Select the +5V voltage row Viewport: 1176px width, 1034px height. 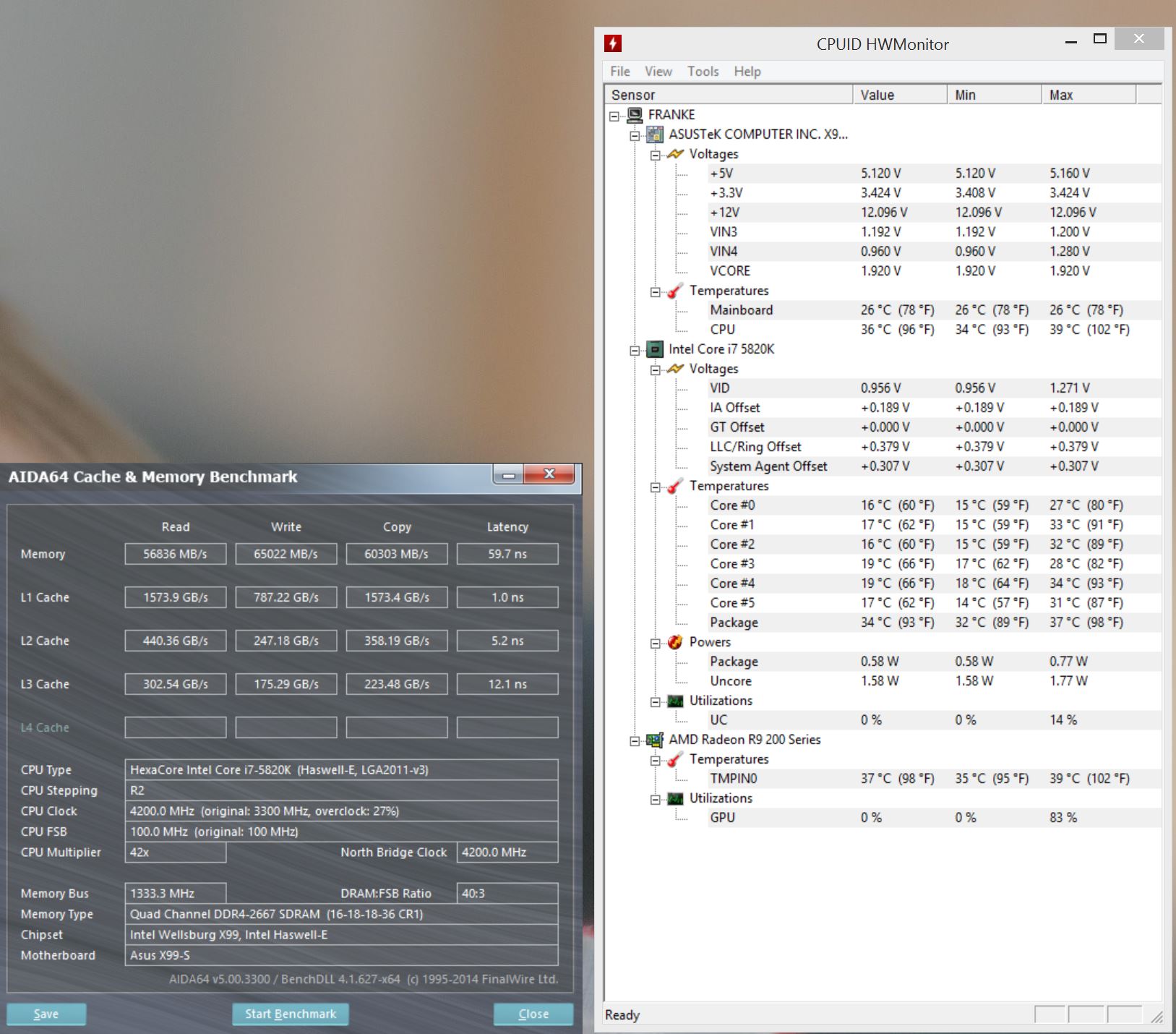[935, 174]
